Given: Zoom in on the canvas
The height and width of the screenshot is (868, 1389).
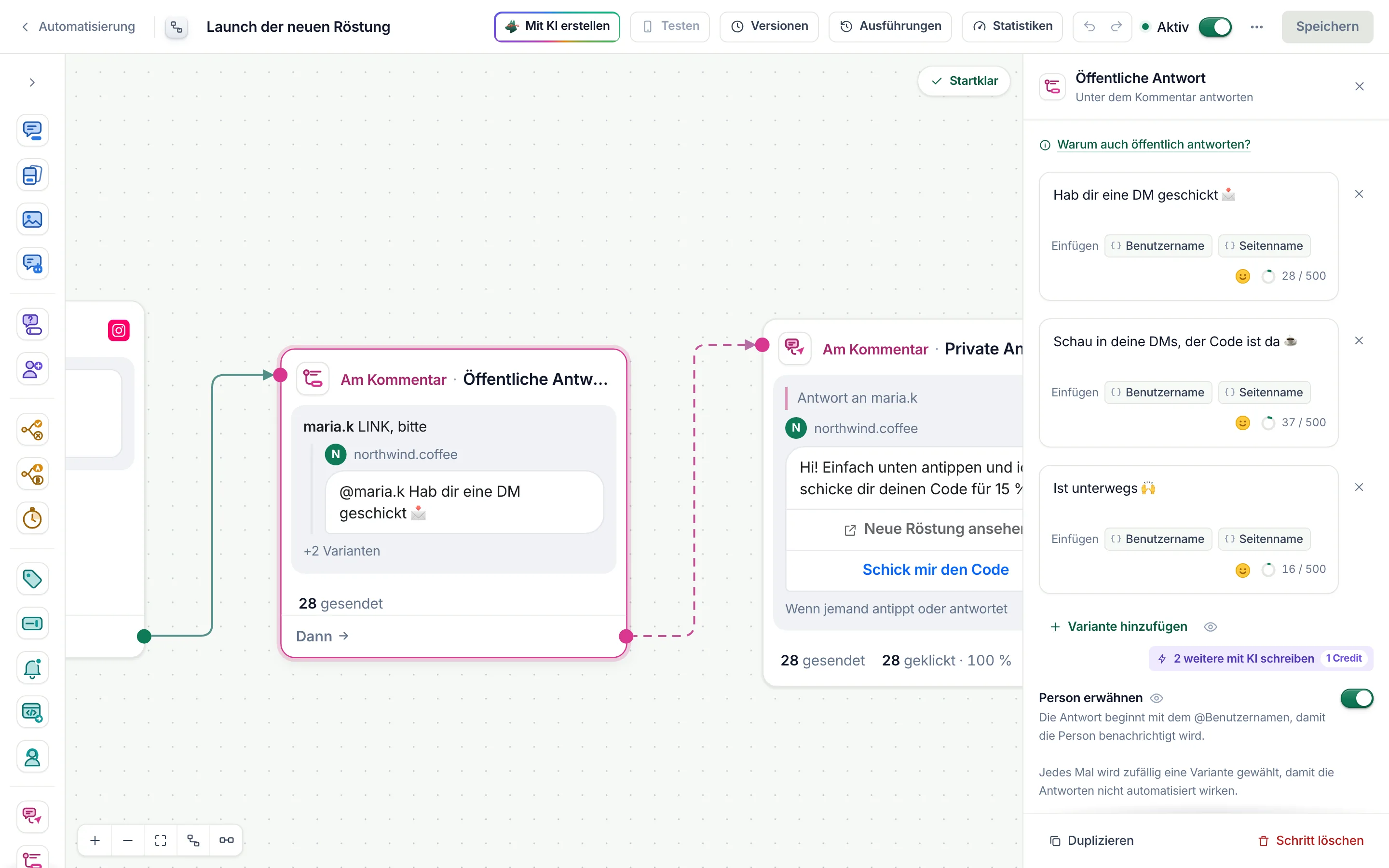Looking at the screenshot, I should click(95, 841).
